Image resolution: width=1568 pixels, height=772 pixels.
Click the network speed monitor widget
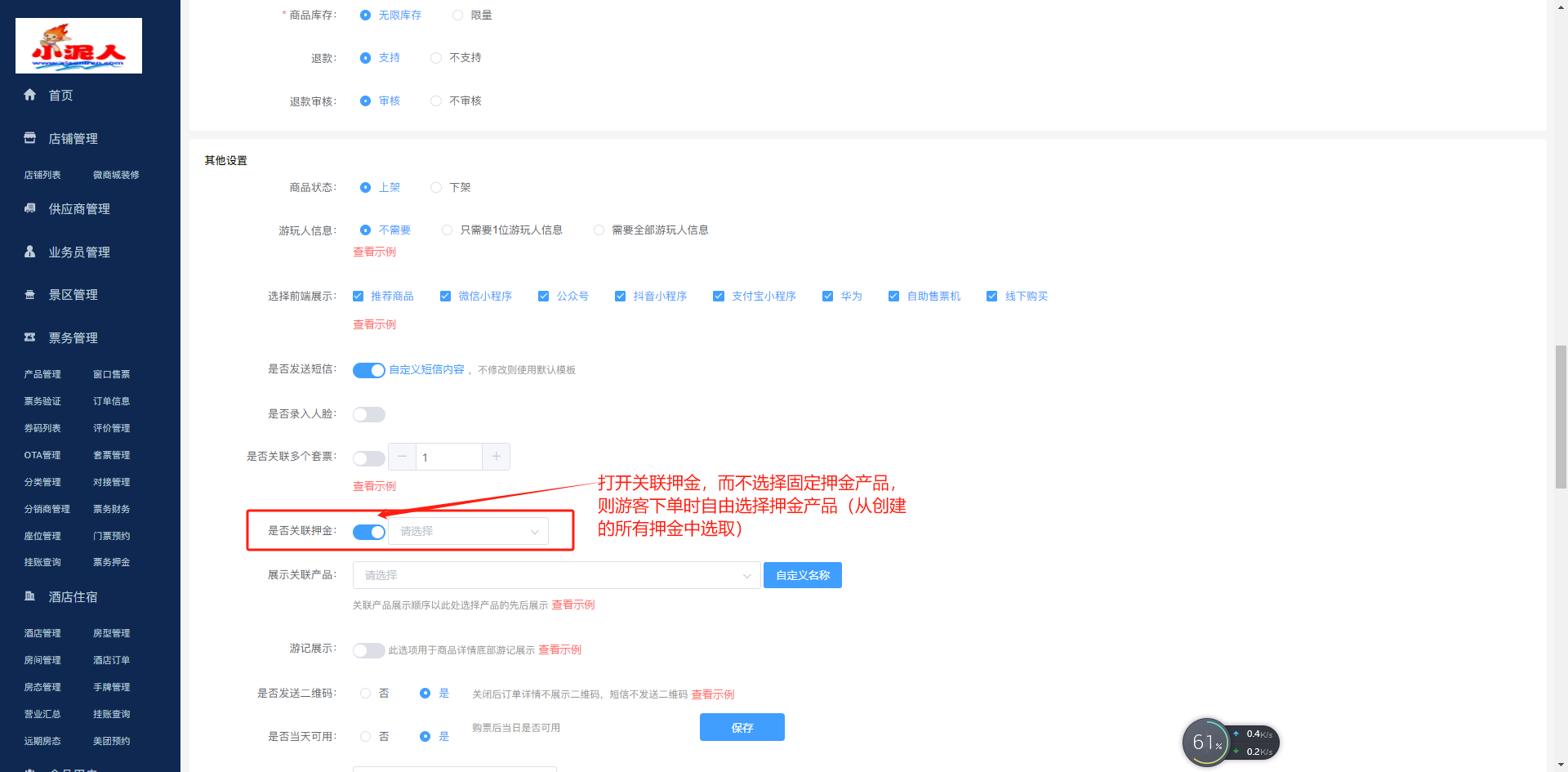pos(1231,742)
